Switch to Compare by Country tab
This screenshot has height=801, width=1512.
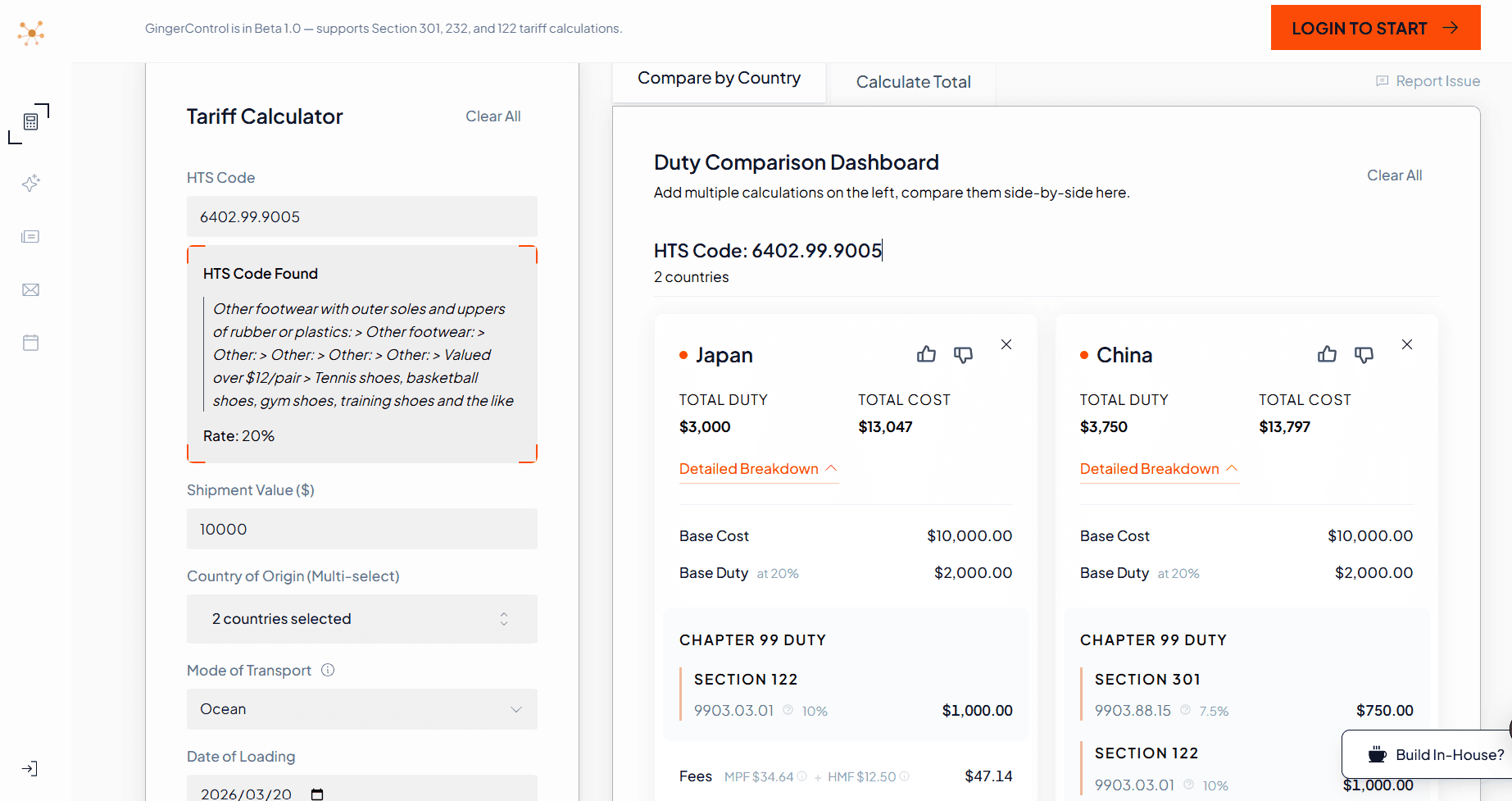point(719,79)
